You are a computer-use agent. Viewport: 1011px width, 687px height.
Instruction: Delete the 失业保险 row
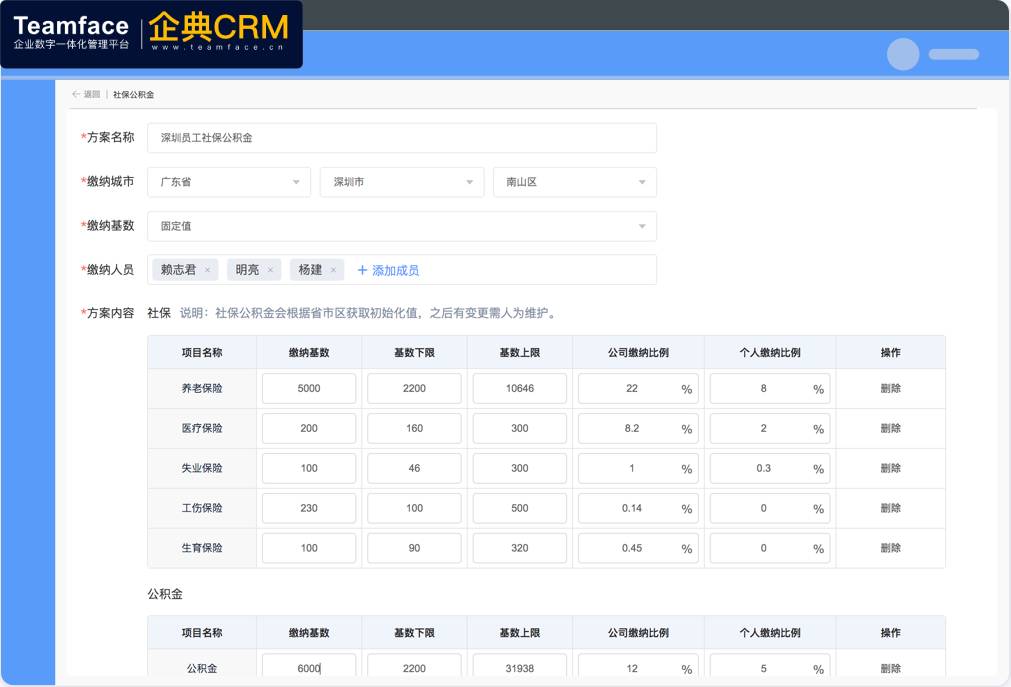pos(890,468)
